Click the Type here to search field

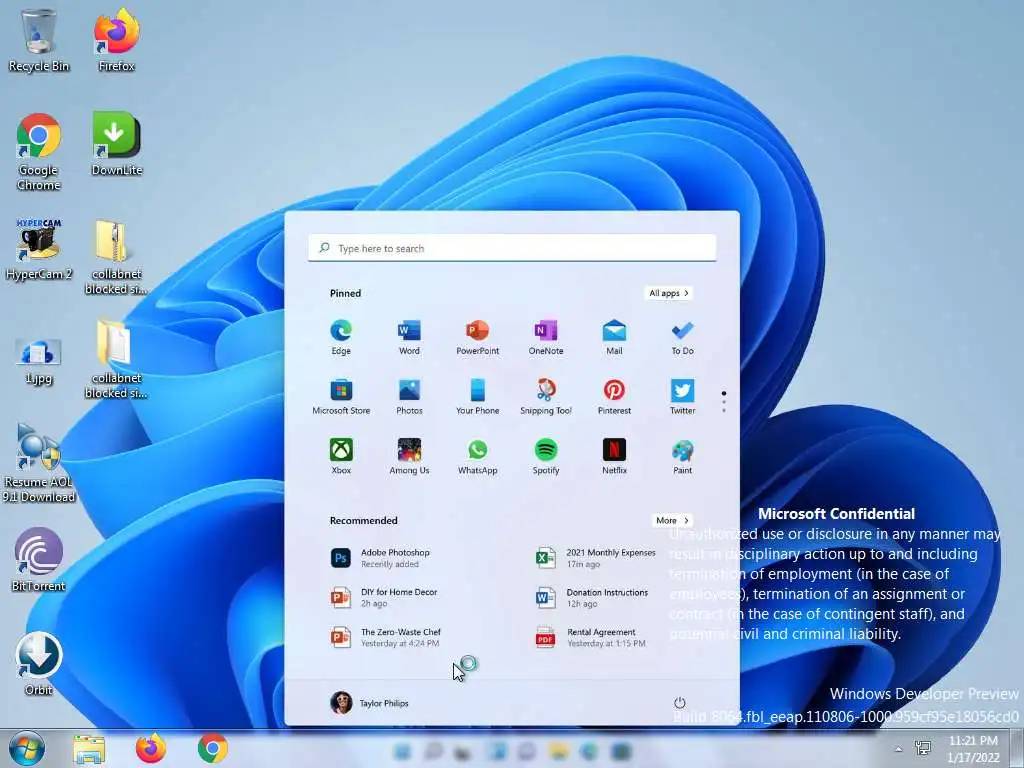(512, 248)
